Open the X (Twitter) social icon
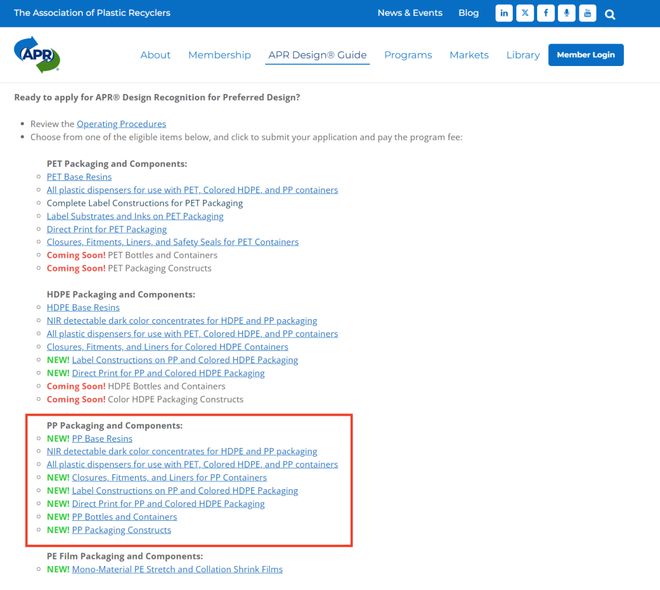660x590 pixels. pyautogui.click(x=525, y=13)
